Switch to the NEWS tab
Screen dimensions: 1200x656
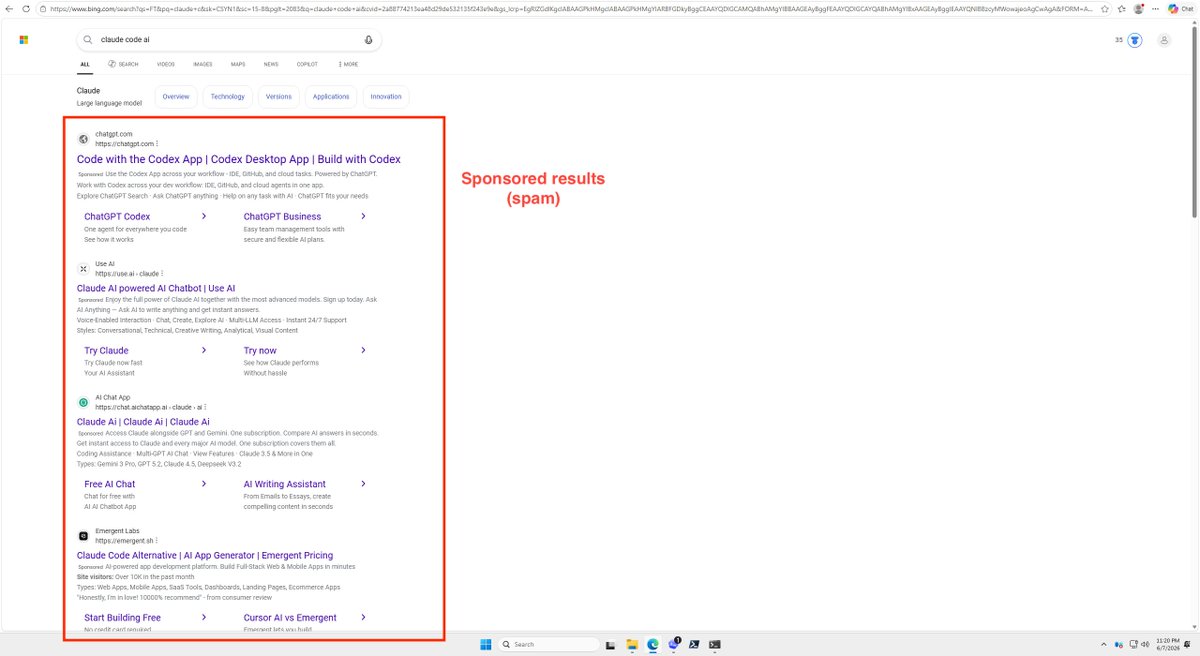[271, 64]
